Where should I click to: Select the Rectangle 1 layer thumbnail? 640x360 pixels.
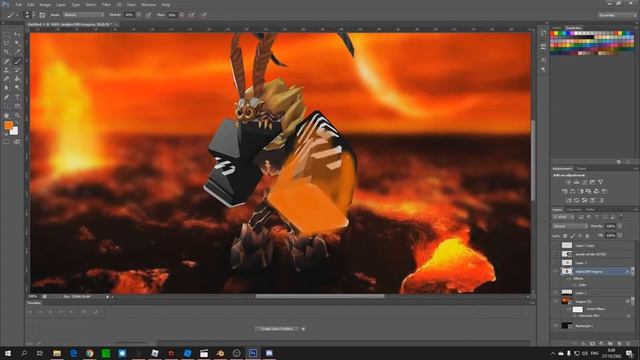click(x=567, y=326)
